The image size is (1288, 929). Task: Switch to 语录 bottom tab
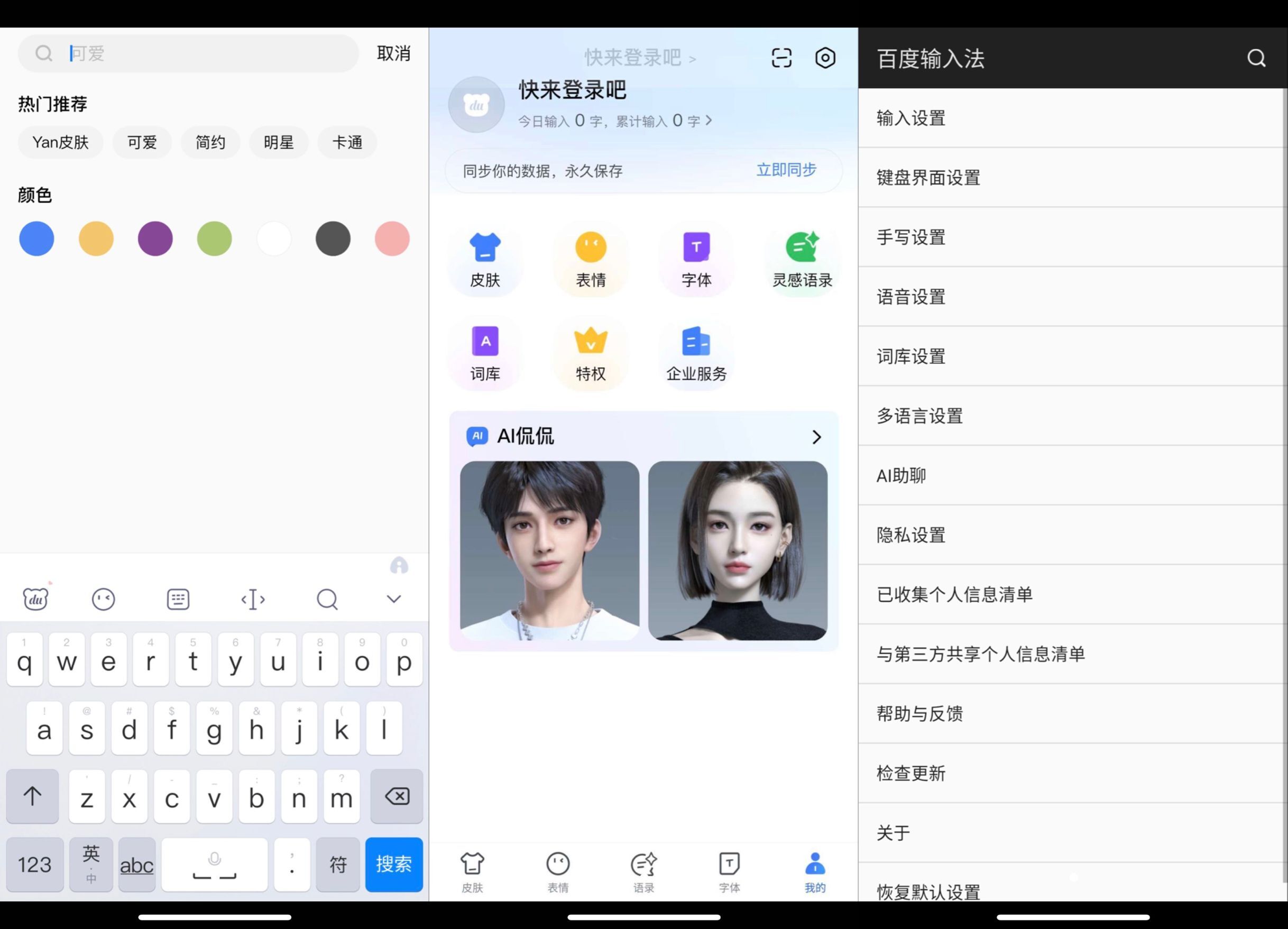pos(643,872)
